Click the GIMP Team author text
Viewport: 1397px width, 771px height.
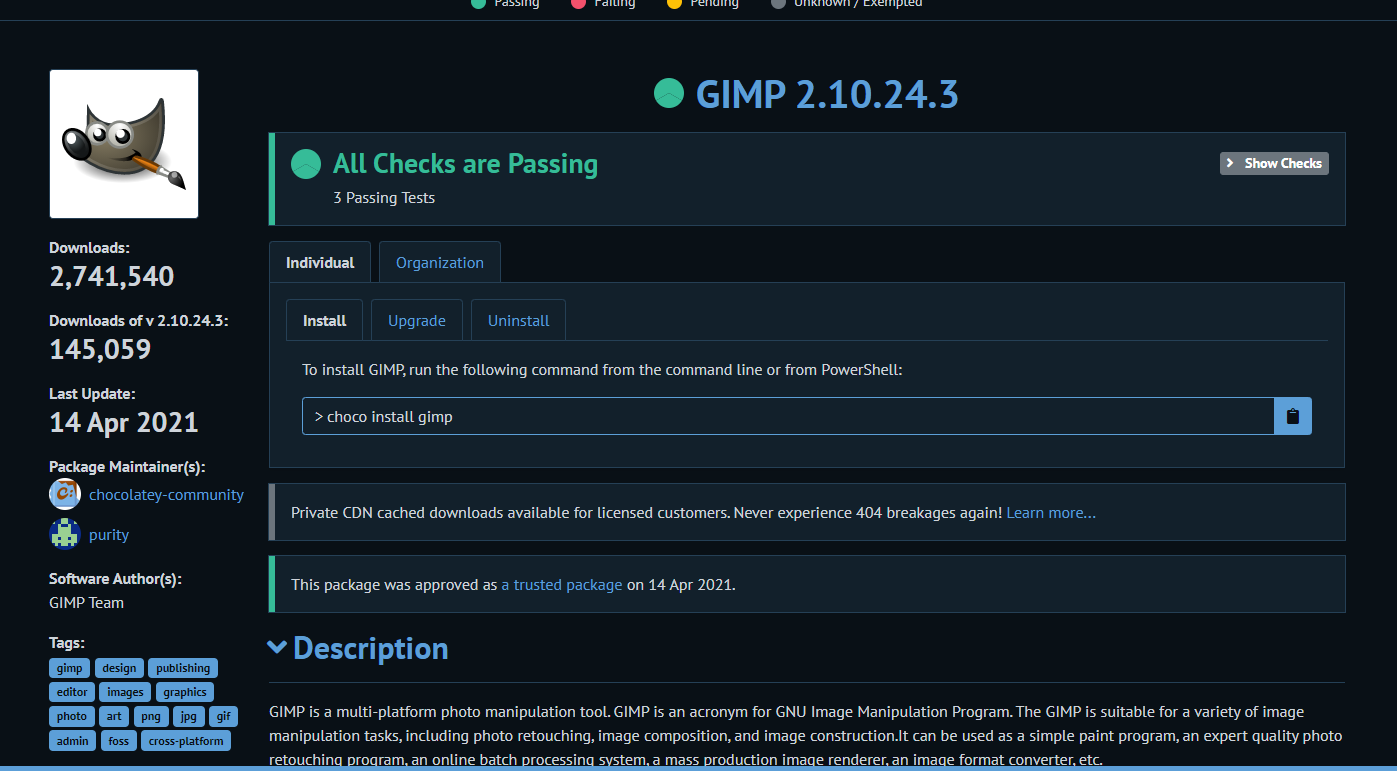point(86,603)
